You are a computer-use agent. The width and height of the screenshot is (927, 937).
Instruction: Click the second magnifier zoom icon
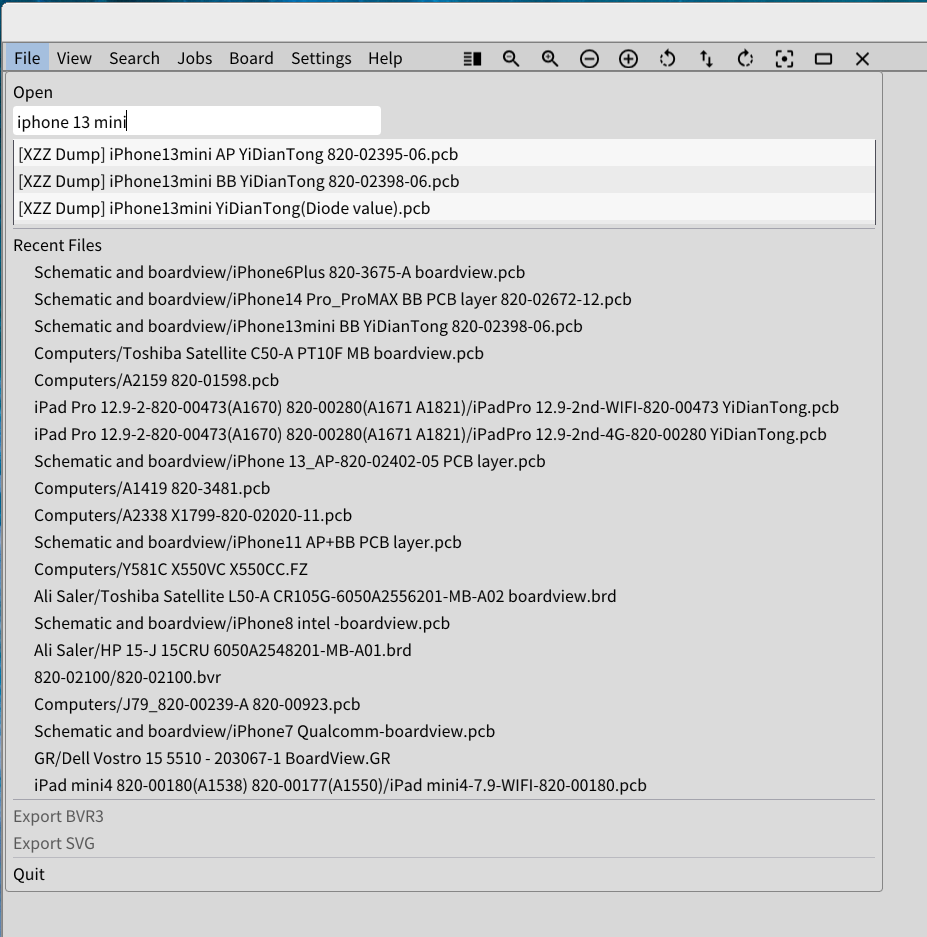click(x=550, y=59)
